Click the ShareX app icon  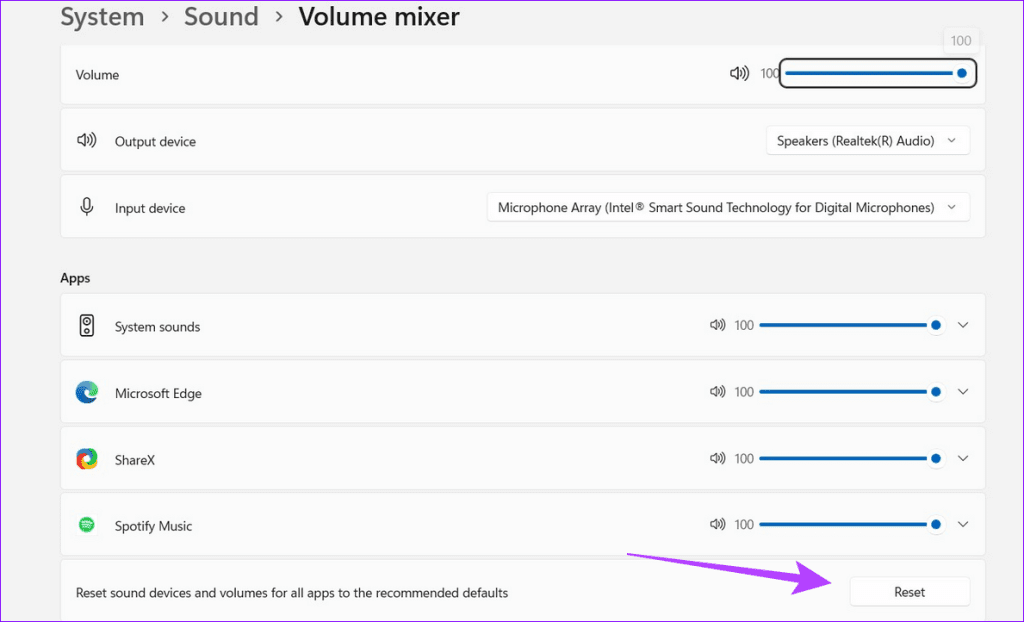pos(87,459)
